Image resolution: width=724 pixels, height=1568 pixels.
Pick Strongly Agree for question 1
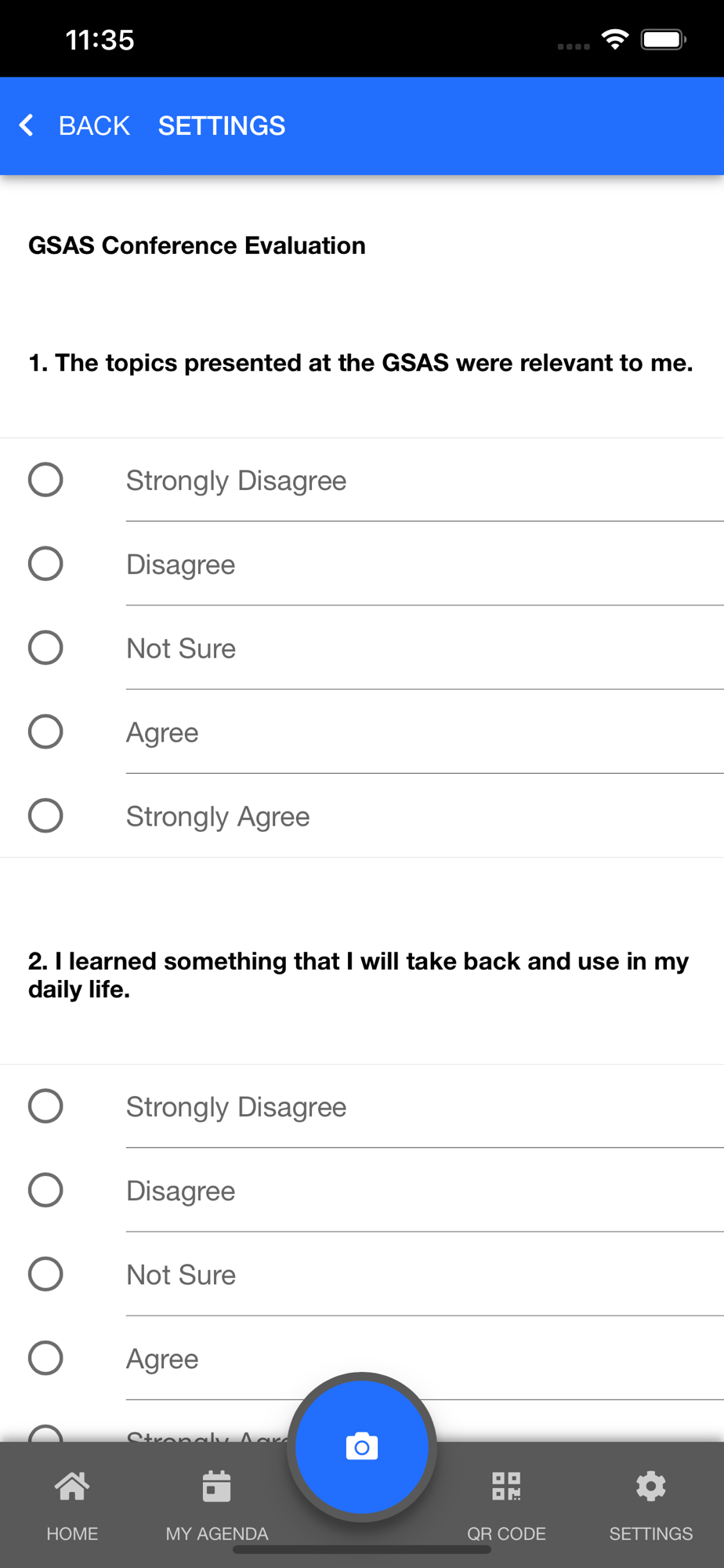(x=45, y=815)
